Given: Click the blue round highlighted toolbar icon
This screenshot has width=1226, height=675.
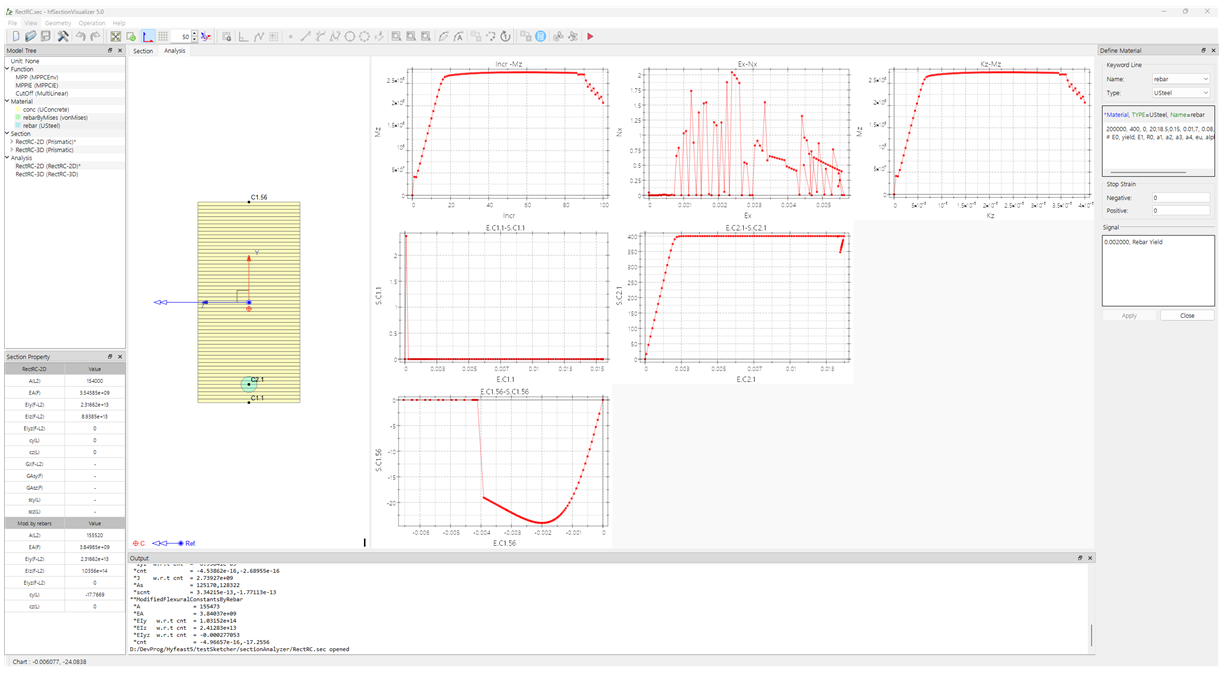Looking at the screenshot, I should tap(540, 36).
